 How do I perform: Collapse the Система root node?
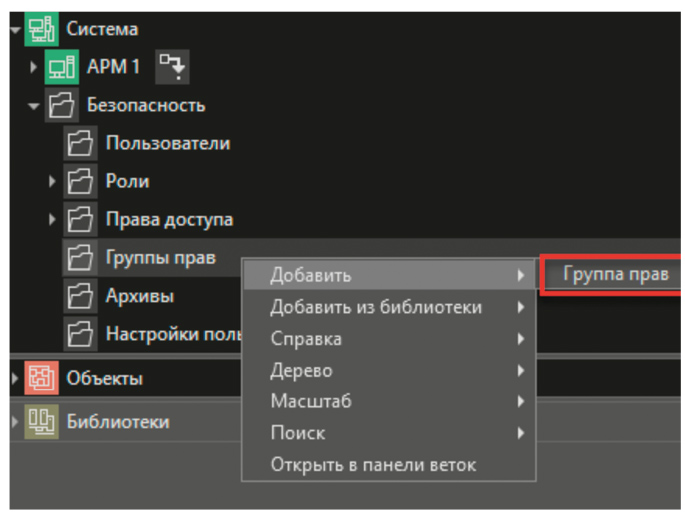point(15,30)
